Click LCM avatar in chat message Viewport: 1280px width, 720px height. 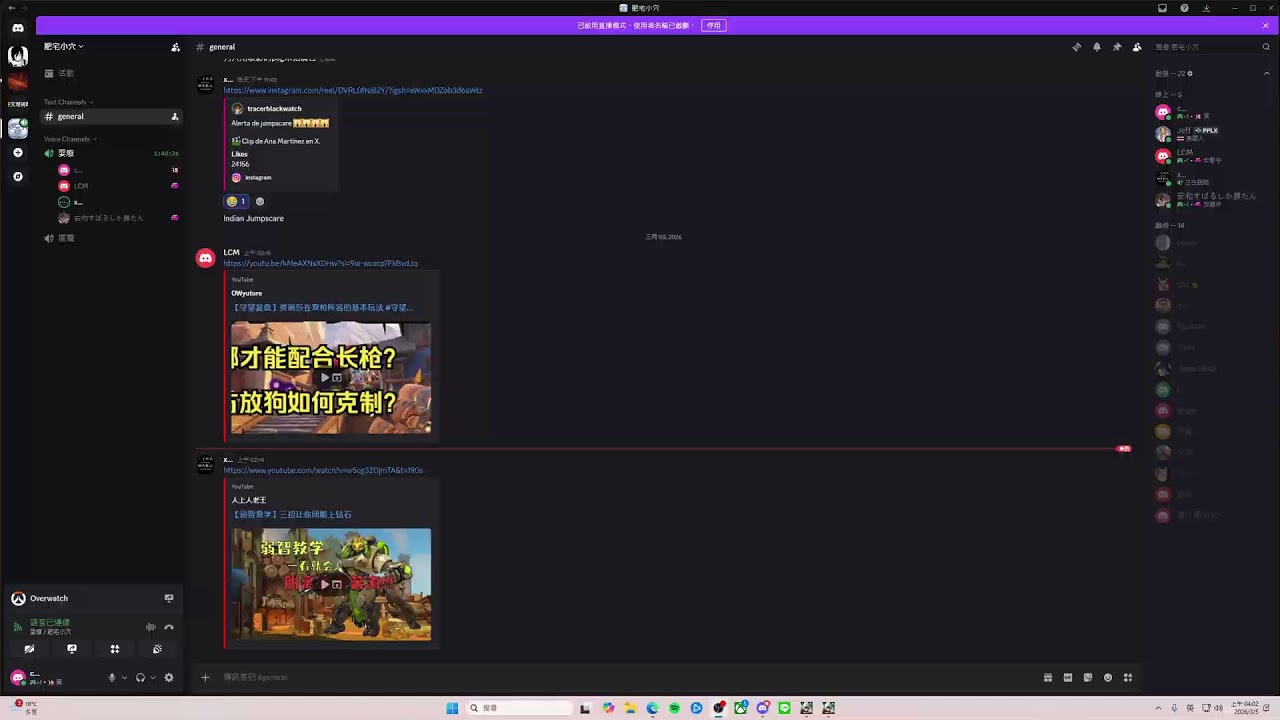pos(205,258)
